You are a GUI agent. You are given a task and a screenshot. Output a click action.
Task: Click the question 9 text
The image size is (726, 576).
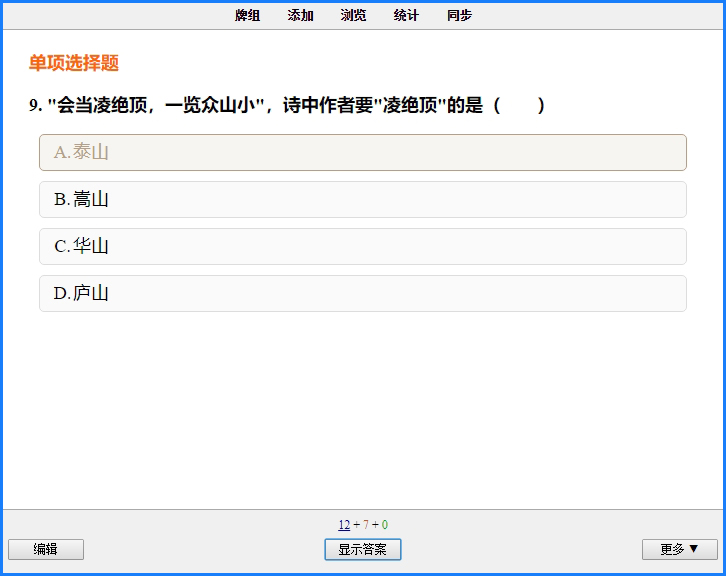pyautogui.click(x=287, y=106)
